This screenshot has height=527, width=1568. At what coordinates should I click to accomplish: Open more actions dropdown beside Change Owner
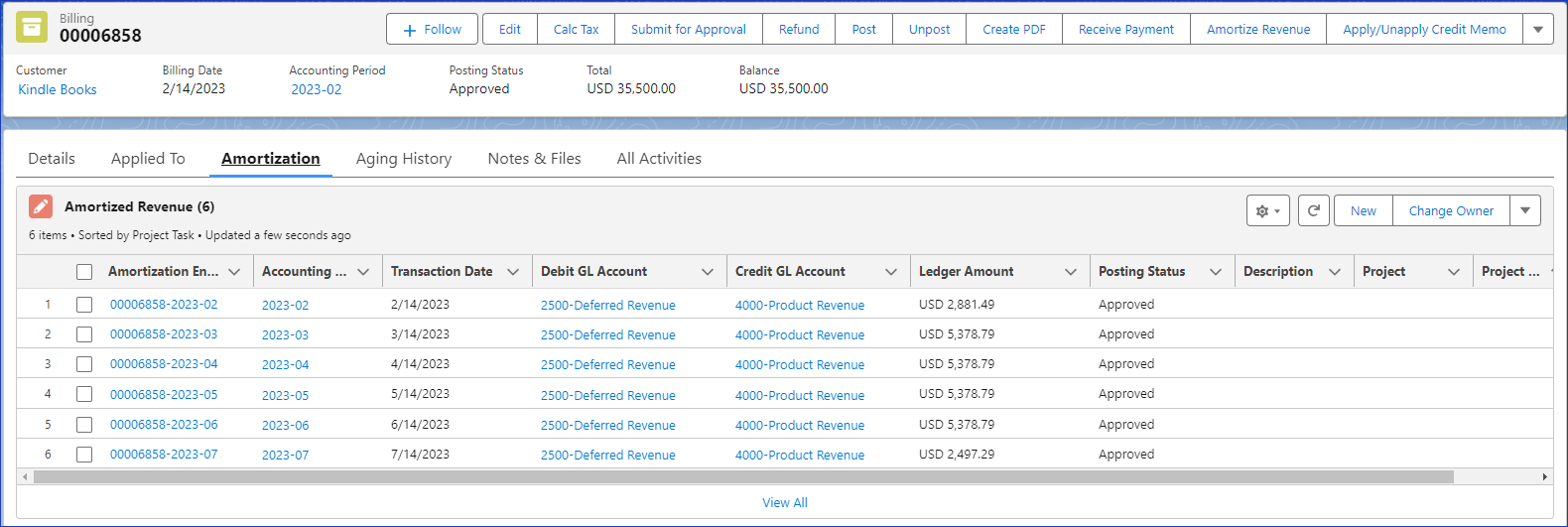pyautogui.click(x=1525, y=211)
